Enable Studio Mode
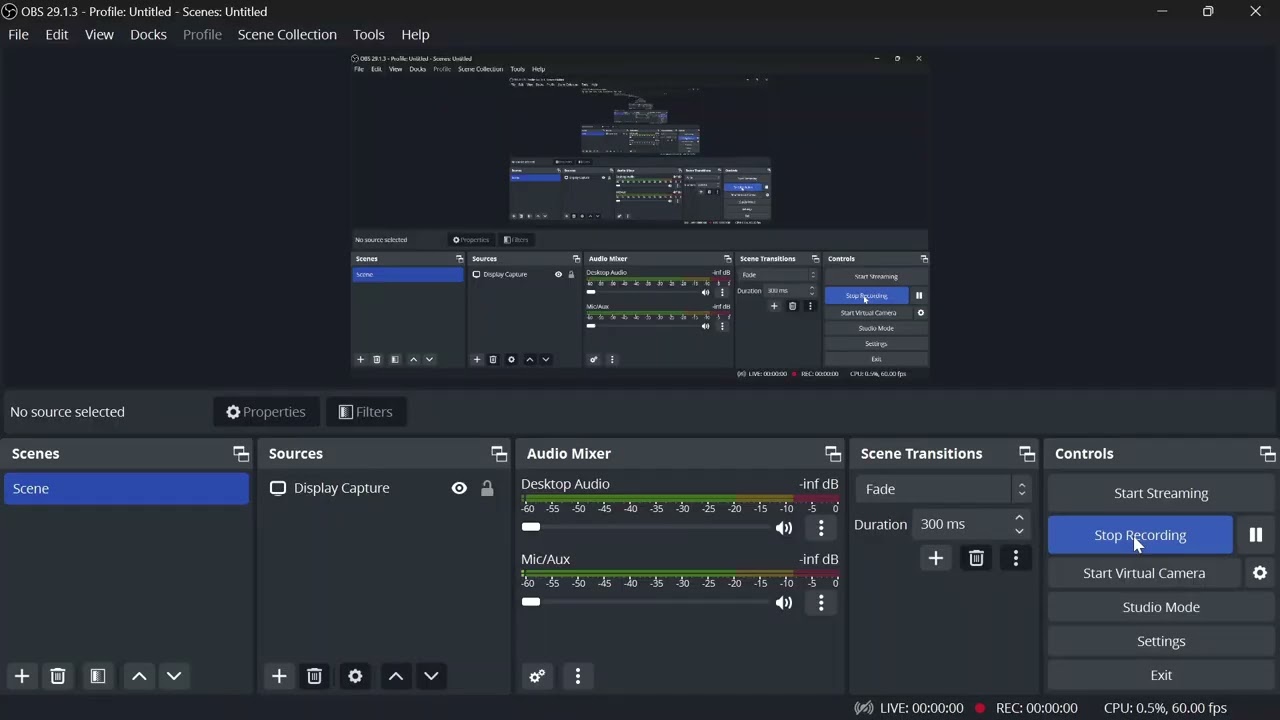The height and width of the screenshot is (720, 1280). click(x=1161, y=607)
